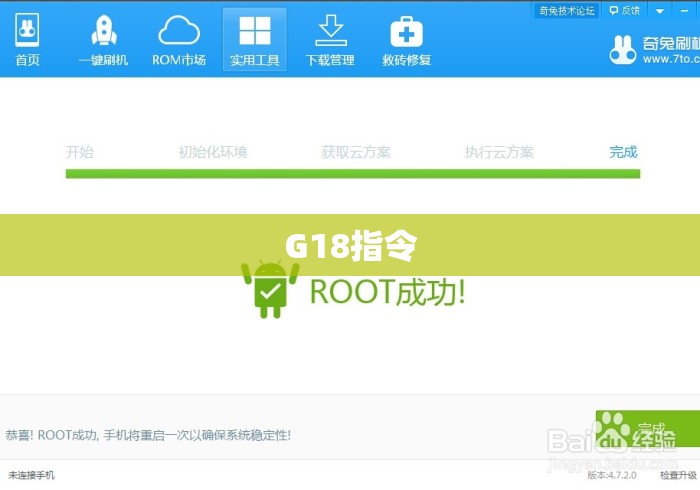Minimize the window with dash button
700x490 pixels.
coord(684,11)
